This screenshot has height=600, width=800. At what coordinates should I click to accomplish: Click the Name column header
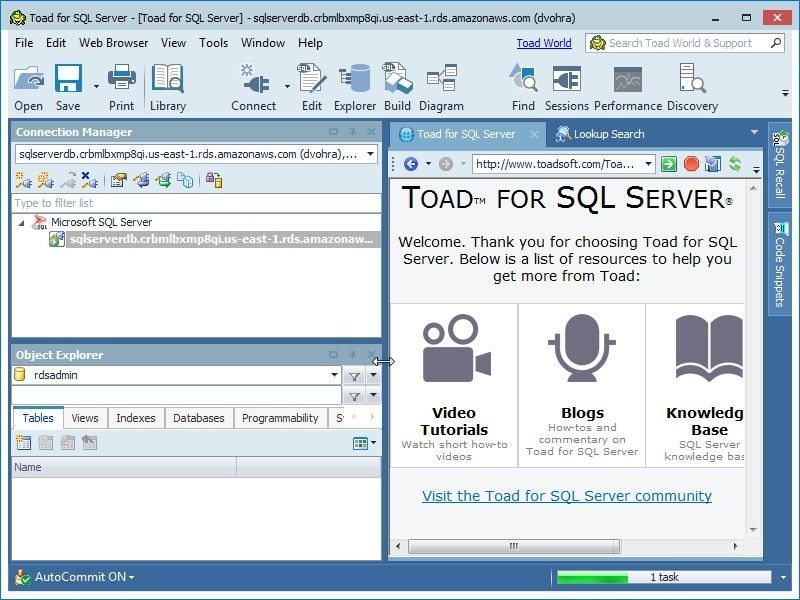click(124, 467)
